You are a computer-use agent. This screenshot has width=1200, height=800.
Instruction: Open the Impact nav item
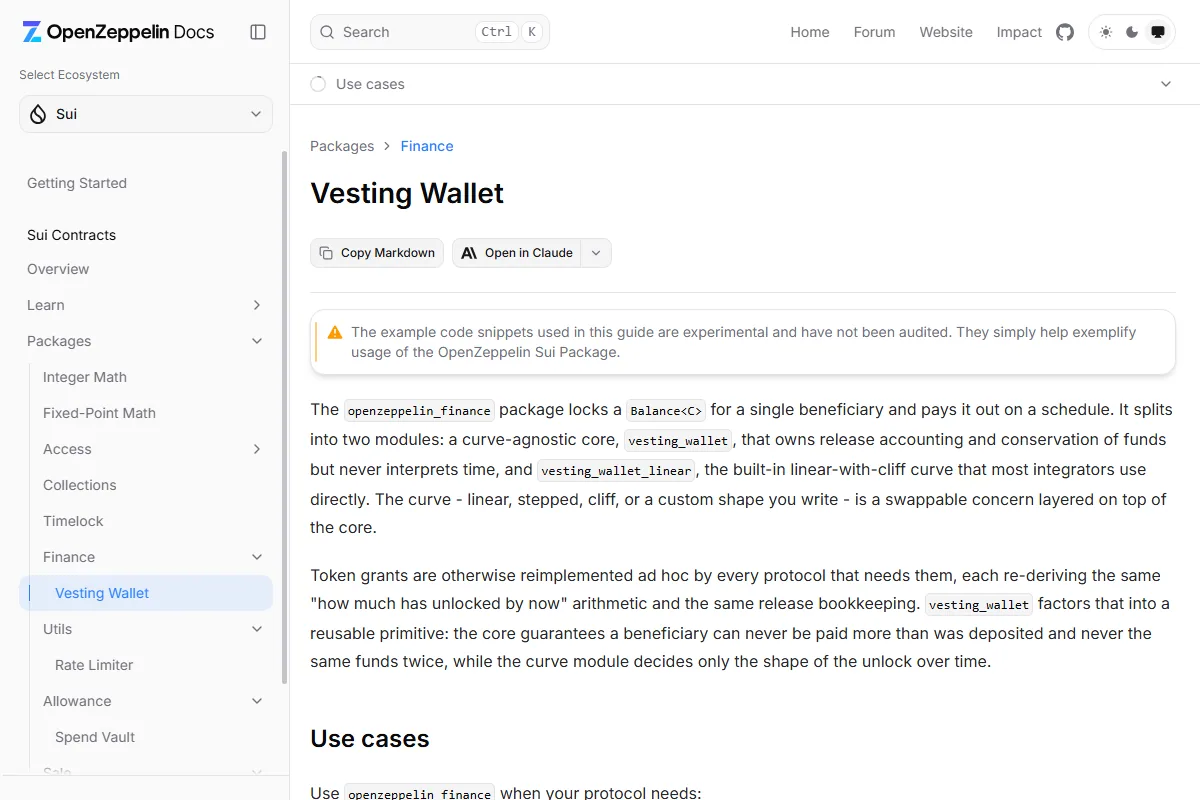tap(1019, 32)
